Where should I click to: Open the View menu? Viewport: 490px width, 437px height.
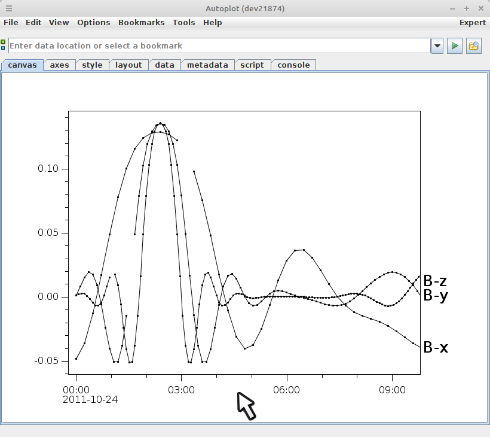(x=59, y=23)
